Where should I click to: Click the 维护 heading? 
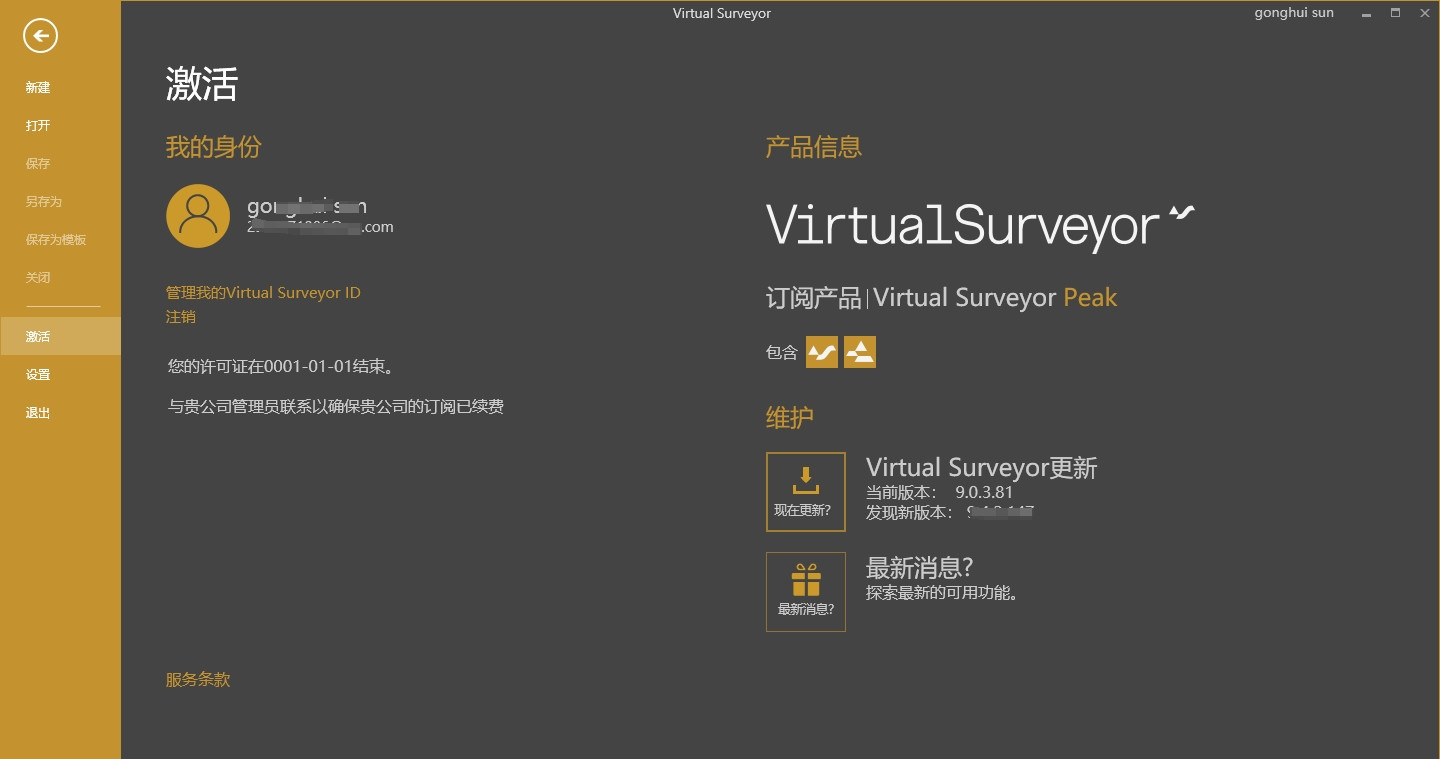pos(790,418)
